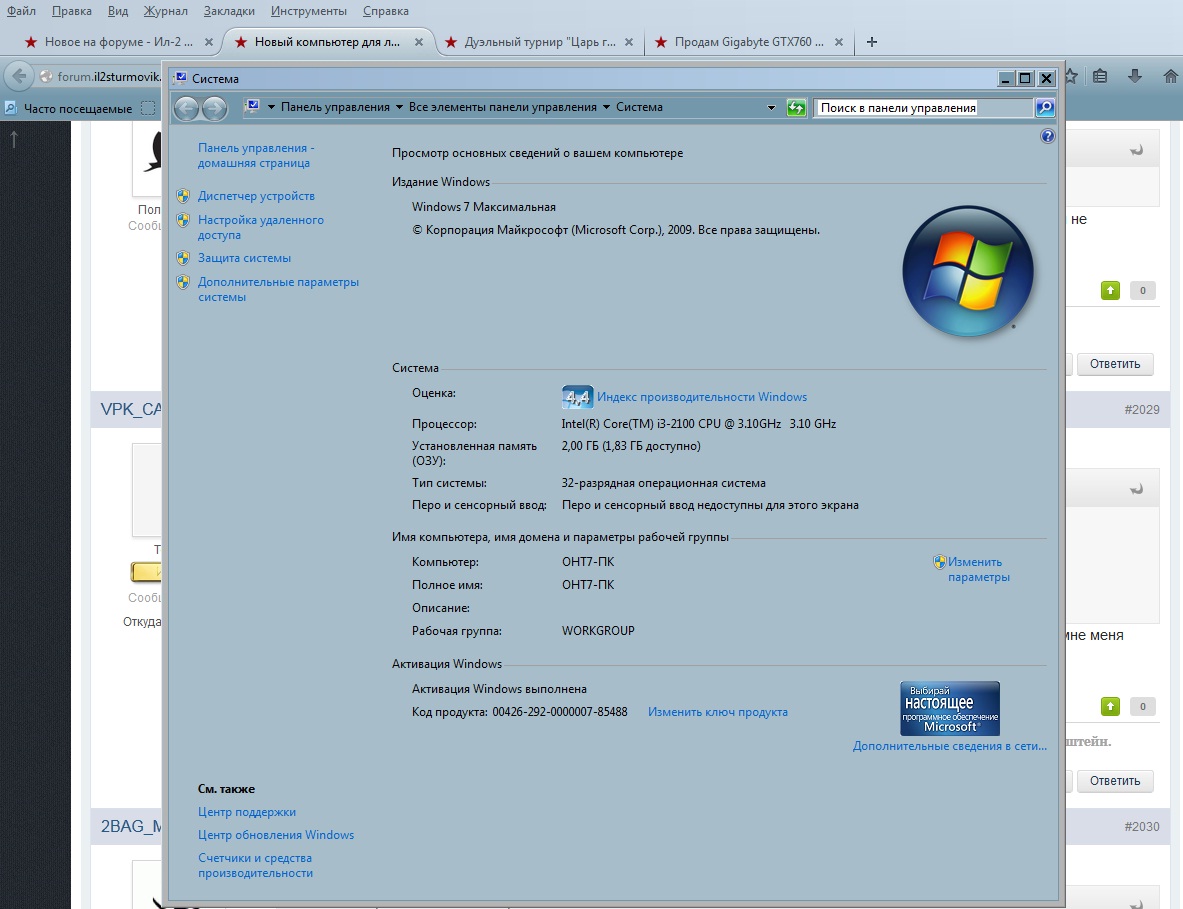Click the control panel icon in address bar
Viewport: 1183px width, 909px height.
[253, 106]
